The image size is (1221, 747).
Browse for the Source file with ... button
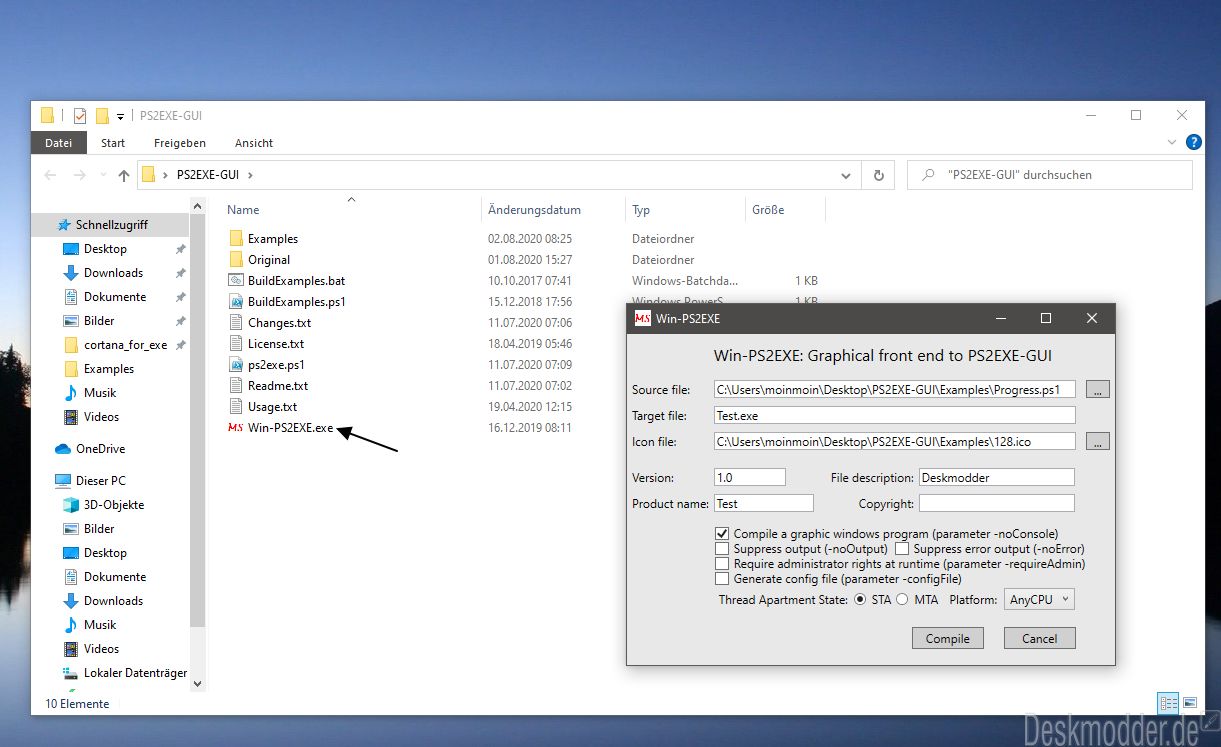(1097, 389)
